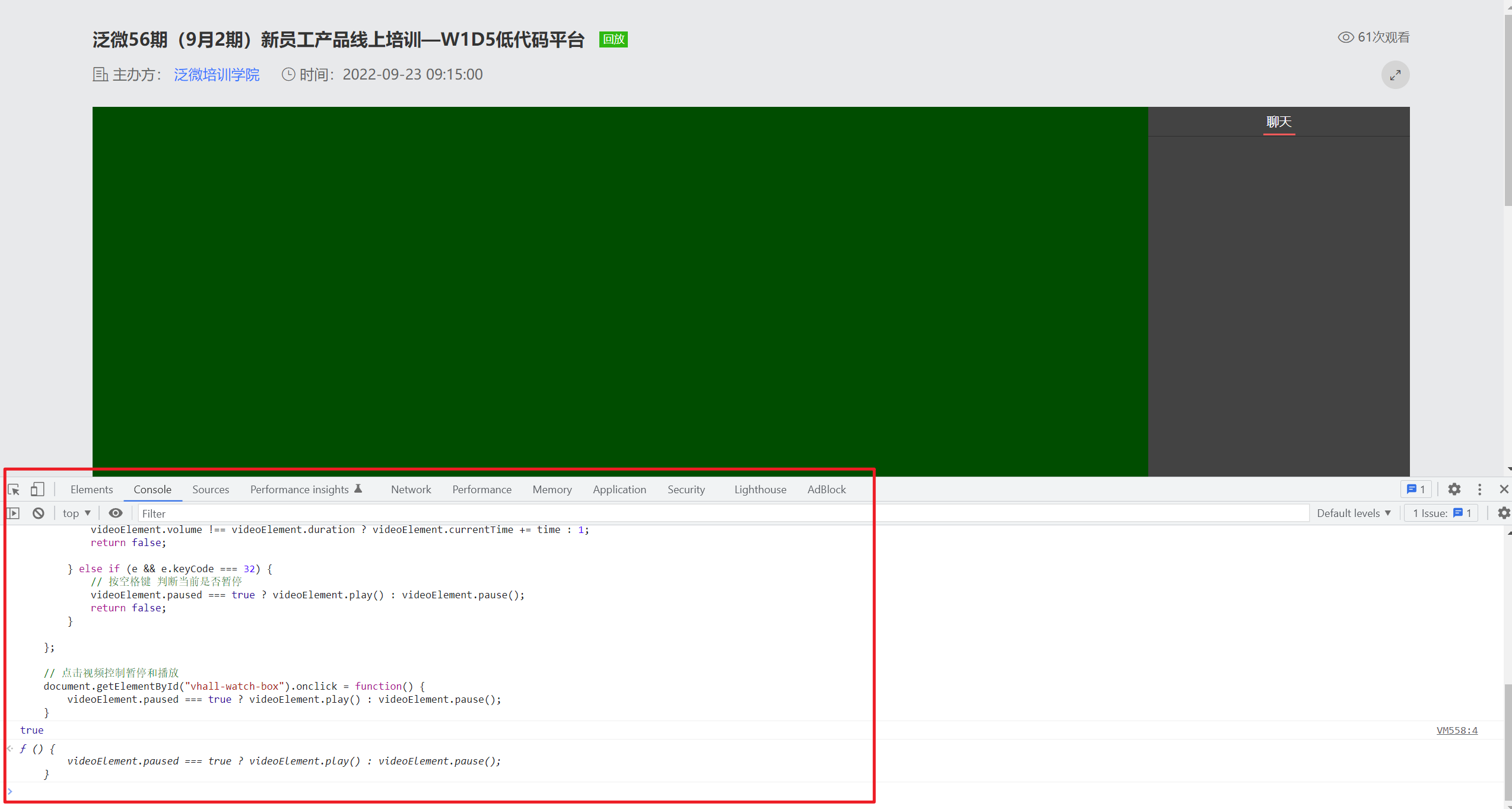1512x809 pixels.
Task: Open the 泛微培训学院 organizer link
Action: click(217, 75)
